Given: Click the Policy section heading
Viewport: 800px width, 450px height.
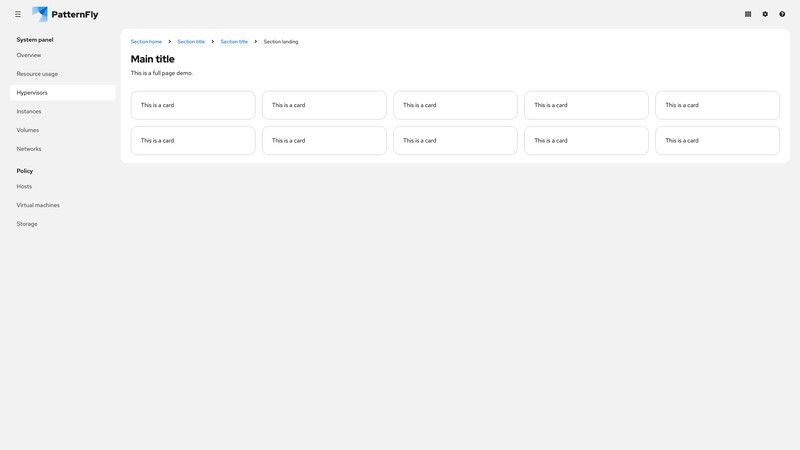Looking at the screenshot, I should [x=24, y=171].
